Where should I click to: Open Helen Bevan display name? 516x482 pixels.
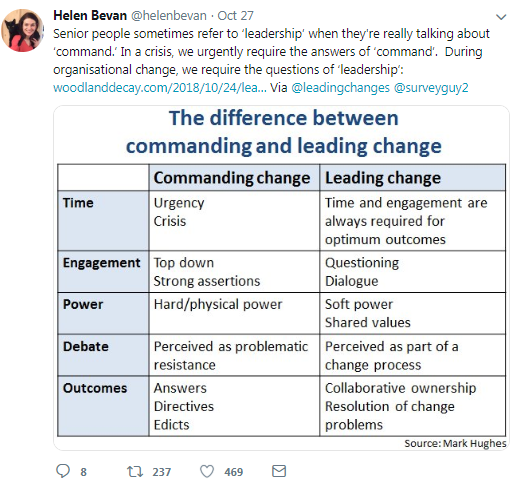90,16
